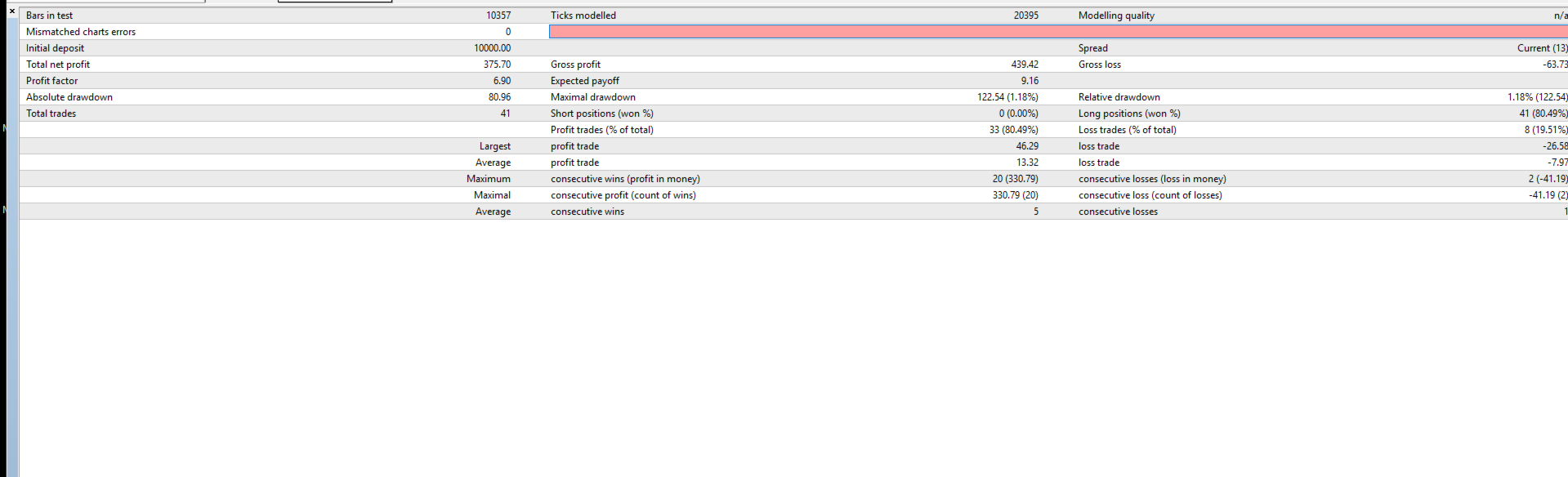This screenshot has height=477, width=1568.
Task: Select the 'Ticks modelled' label
Action: click(x=583, y=16)
